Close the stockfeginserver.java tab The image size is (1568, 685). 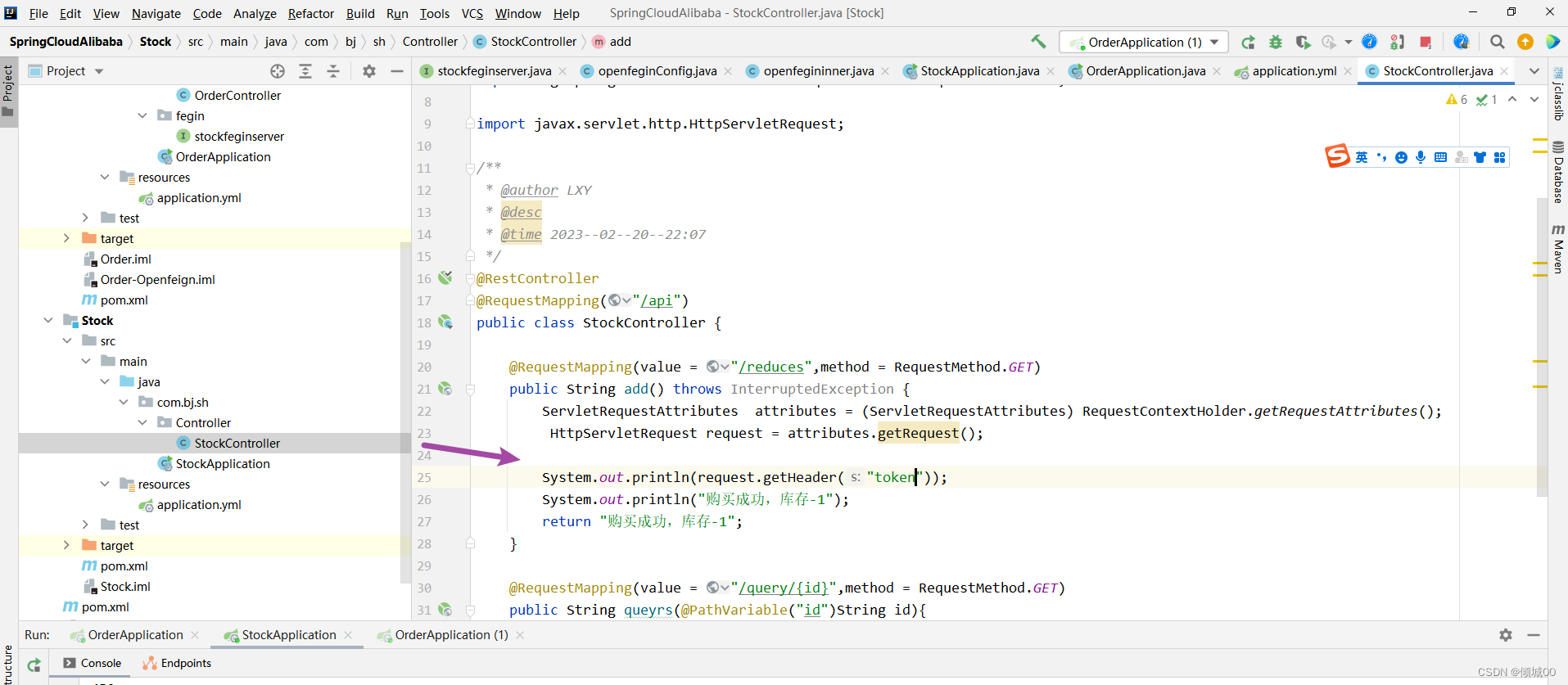point(563,71)
